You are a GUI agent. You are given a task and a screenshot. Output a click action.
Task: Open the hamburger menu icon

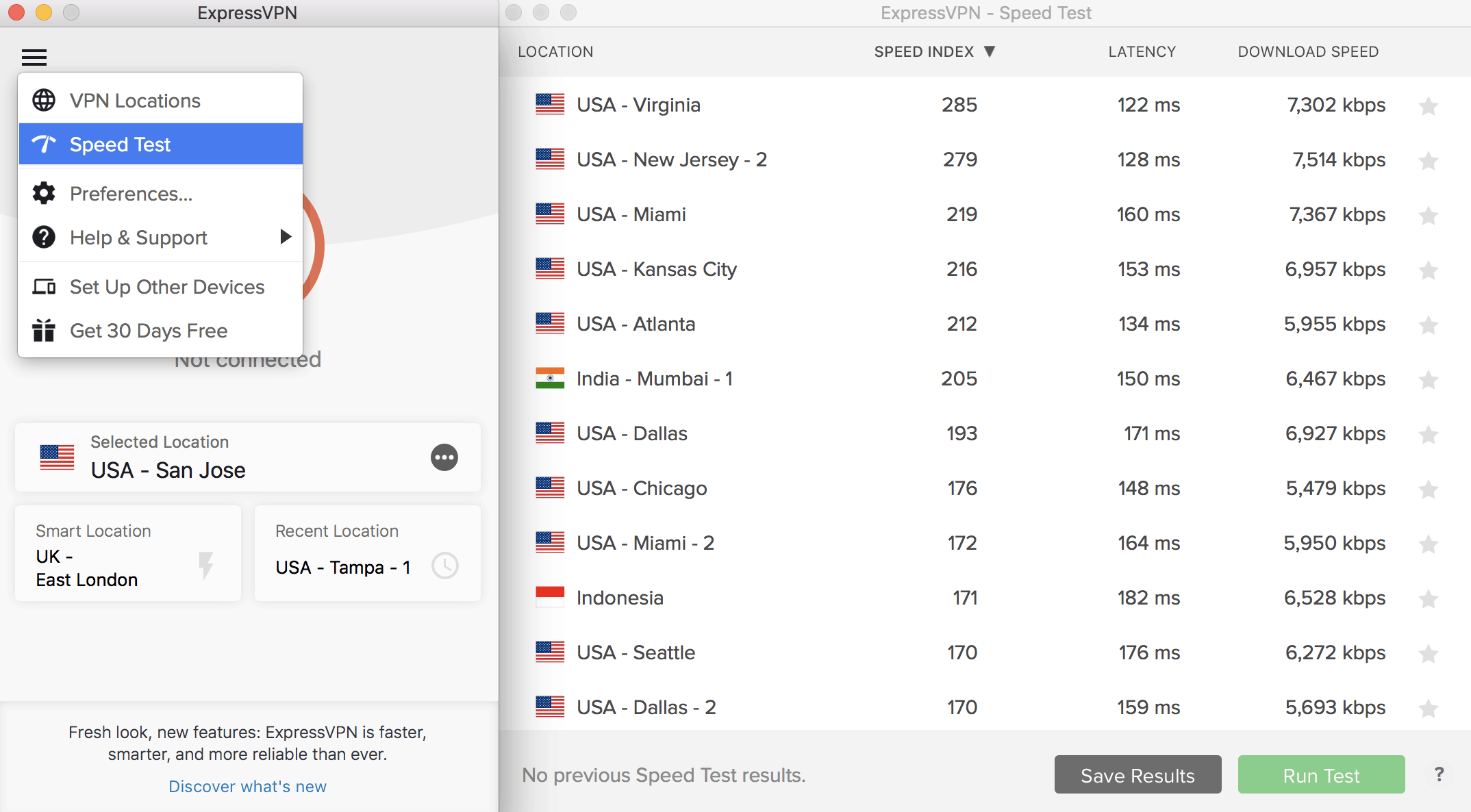pyautogui.click(x=34, y=57)
